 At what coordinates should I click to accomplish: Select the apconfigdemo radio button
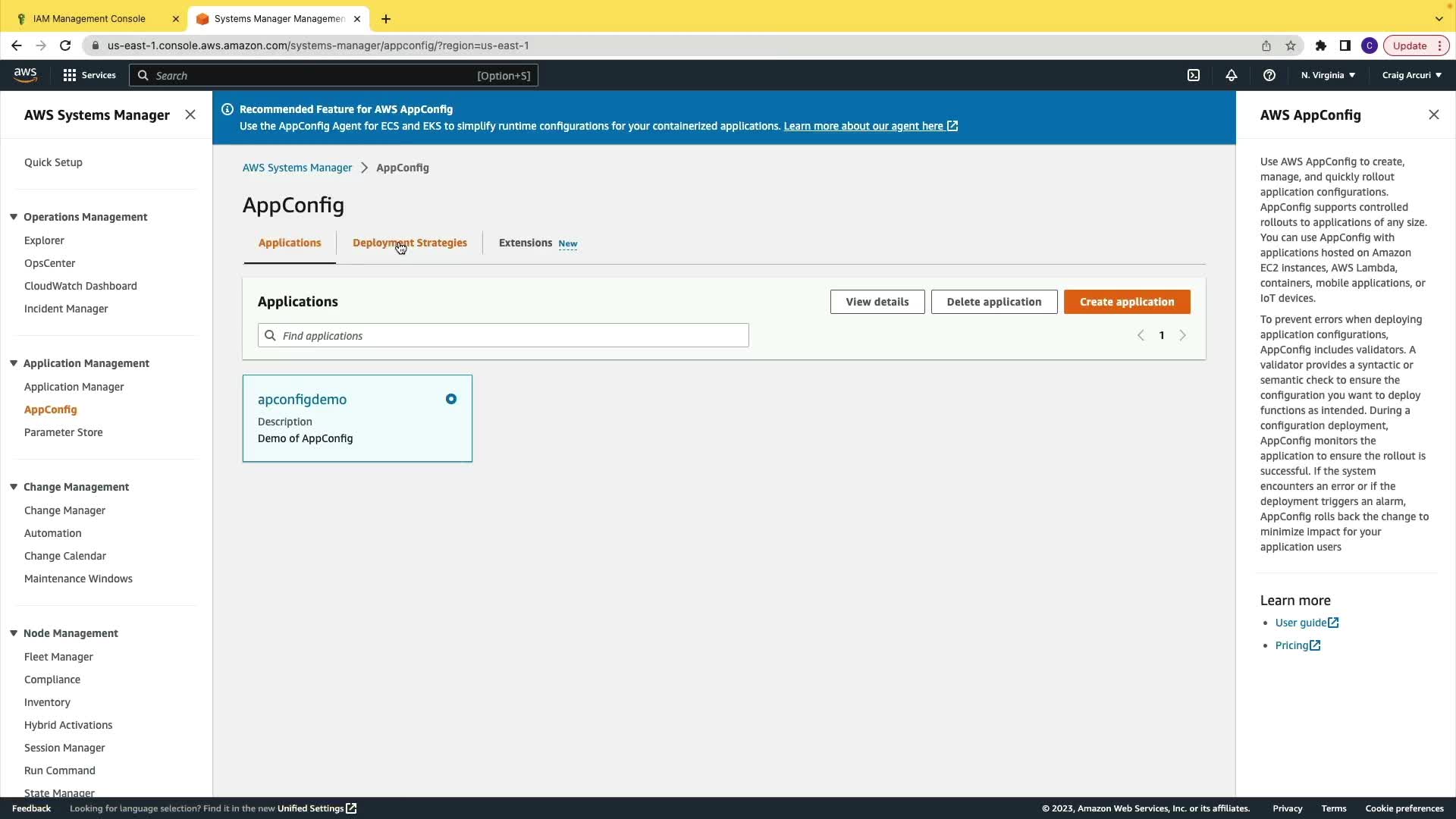(451, 399)
